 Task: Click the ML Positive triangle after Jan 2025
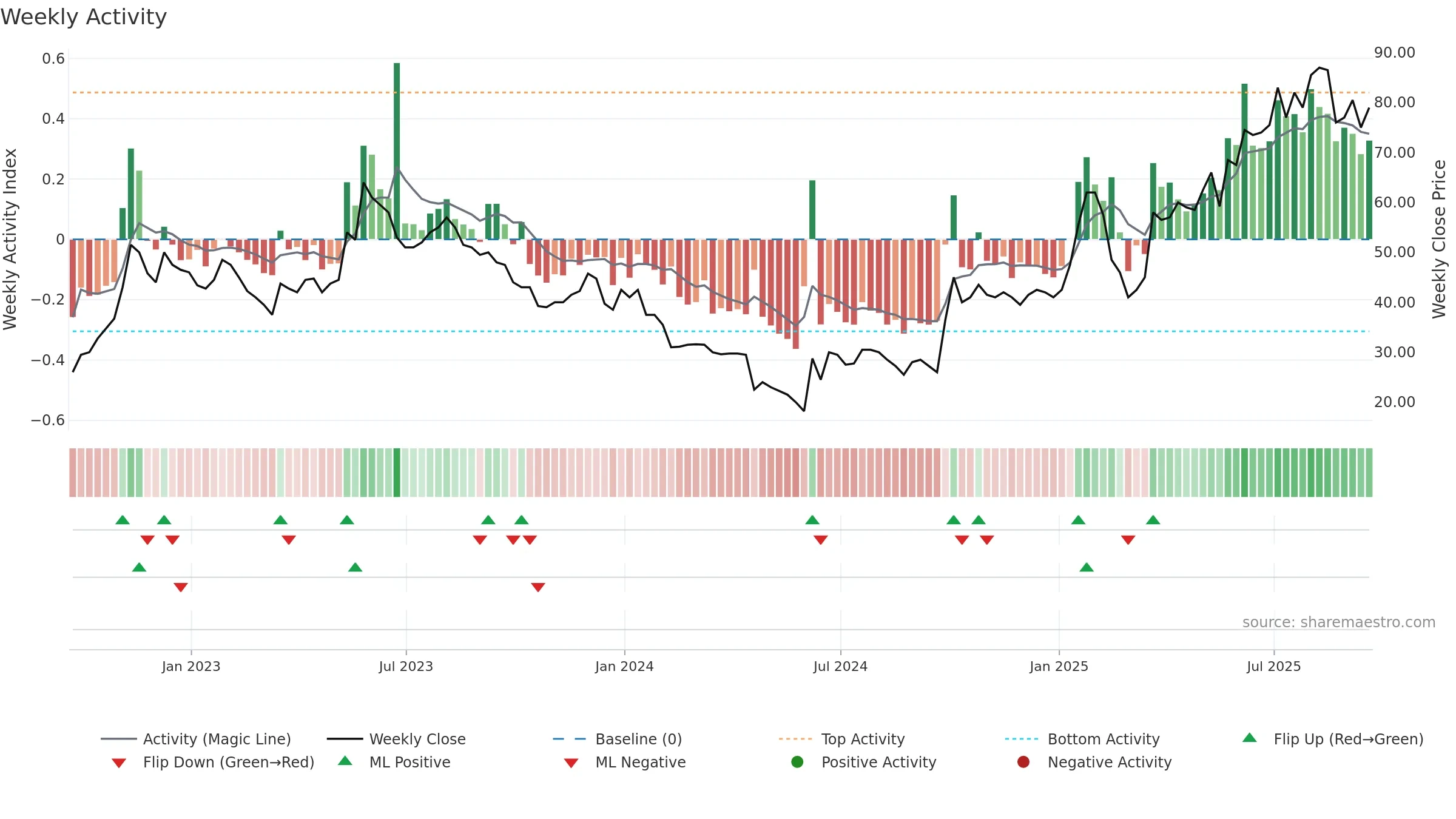pos(1087,567)
